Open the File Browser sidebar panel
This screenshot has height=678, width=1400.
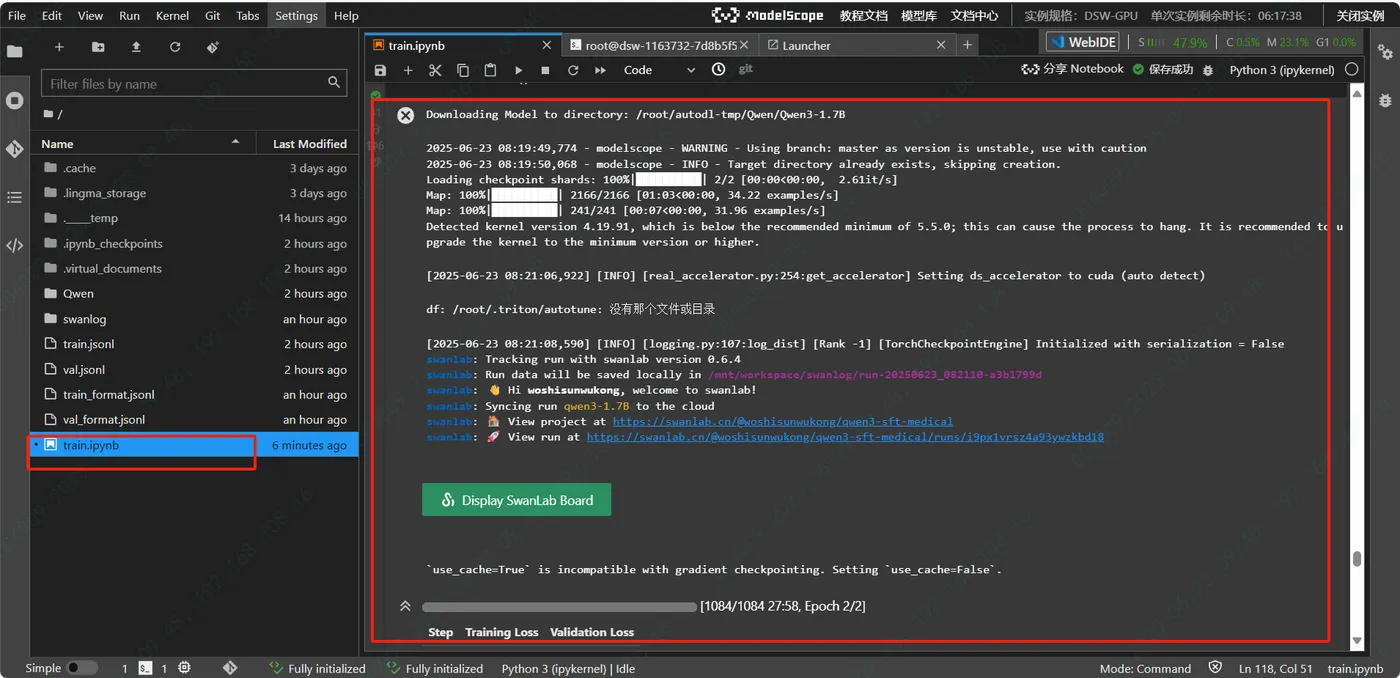tap(14, 51)
